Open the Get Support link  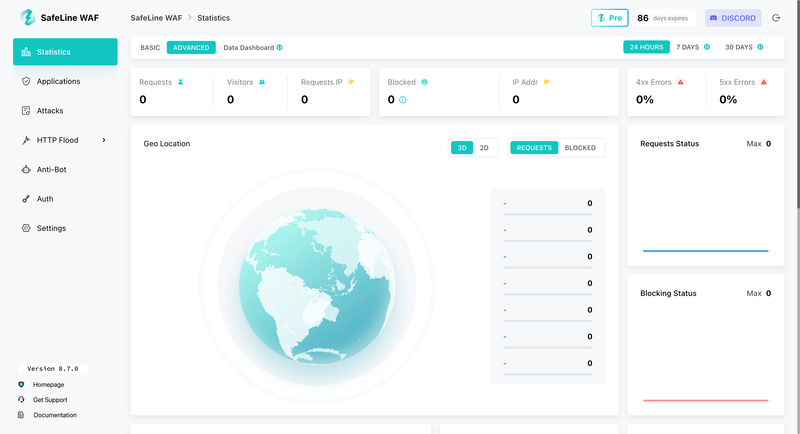pos(50,400)
